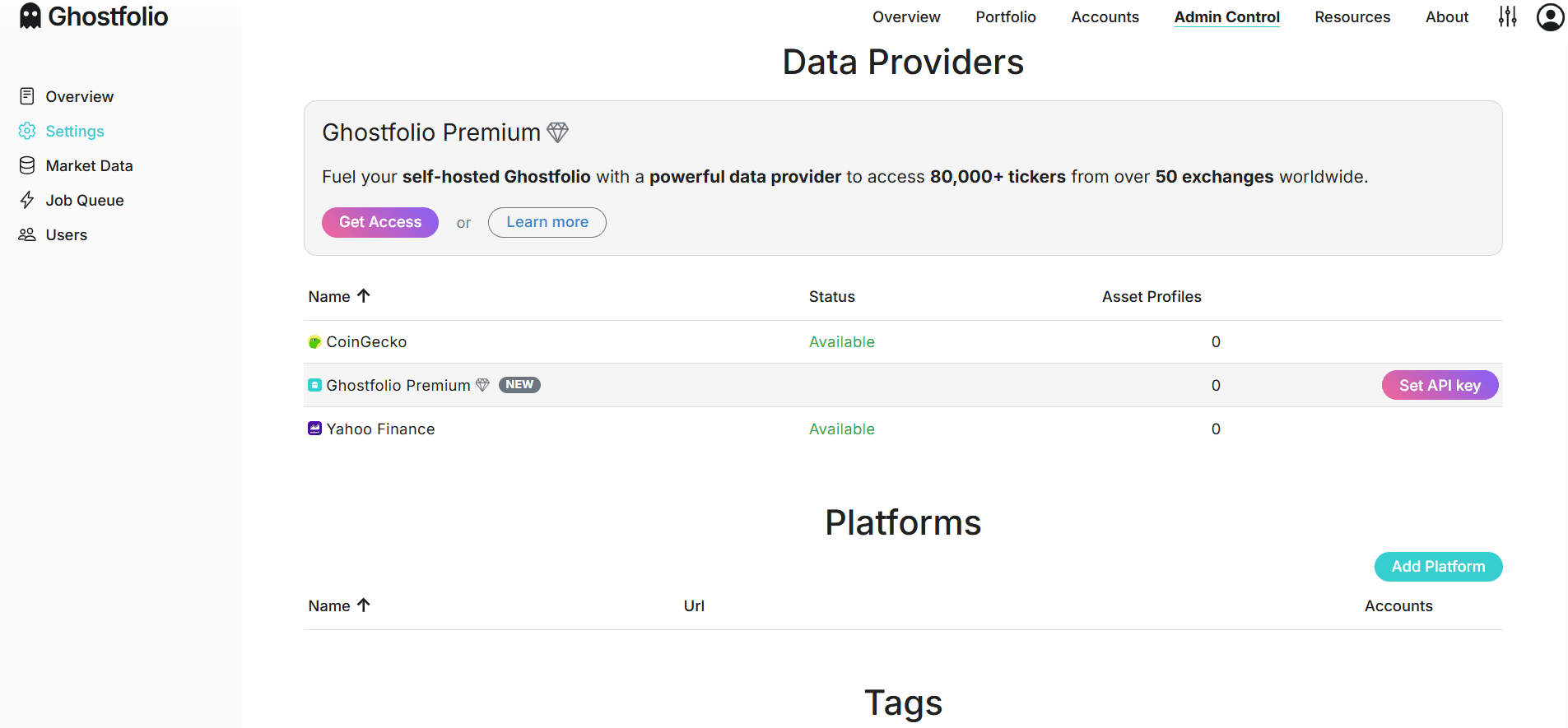Viewport: 1568px width, 728px height.
Task: Click the Url column header in Platforms
Action: (x=694, y=606)
